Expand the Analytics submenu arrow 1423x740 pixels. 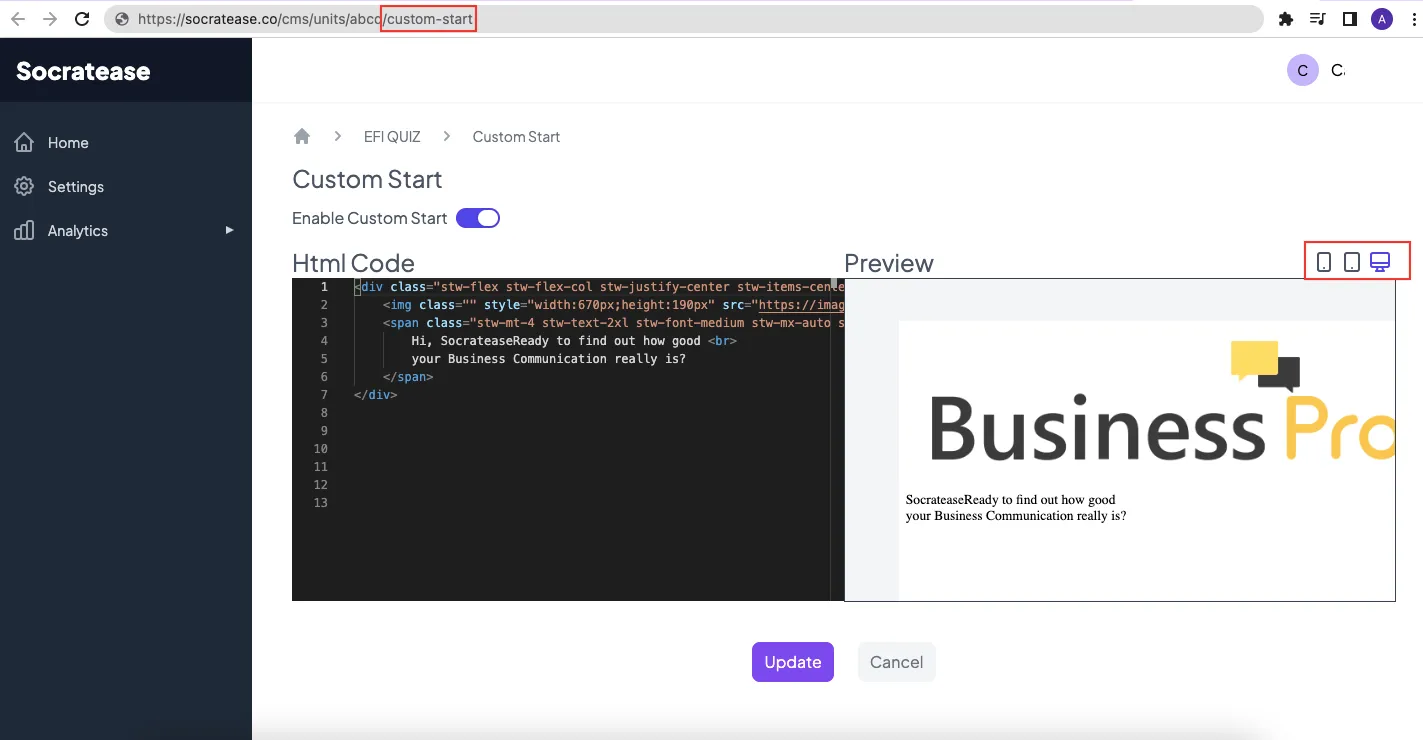point(229,230)
